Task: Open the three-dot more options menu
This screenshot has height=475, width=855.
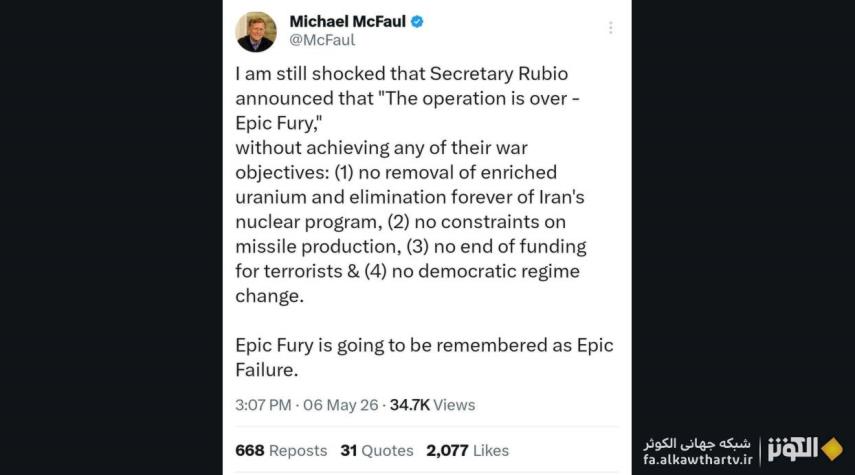Action: pos(610,28)
